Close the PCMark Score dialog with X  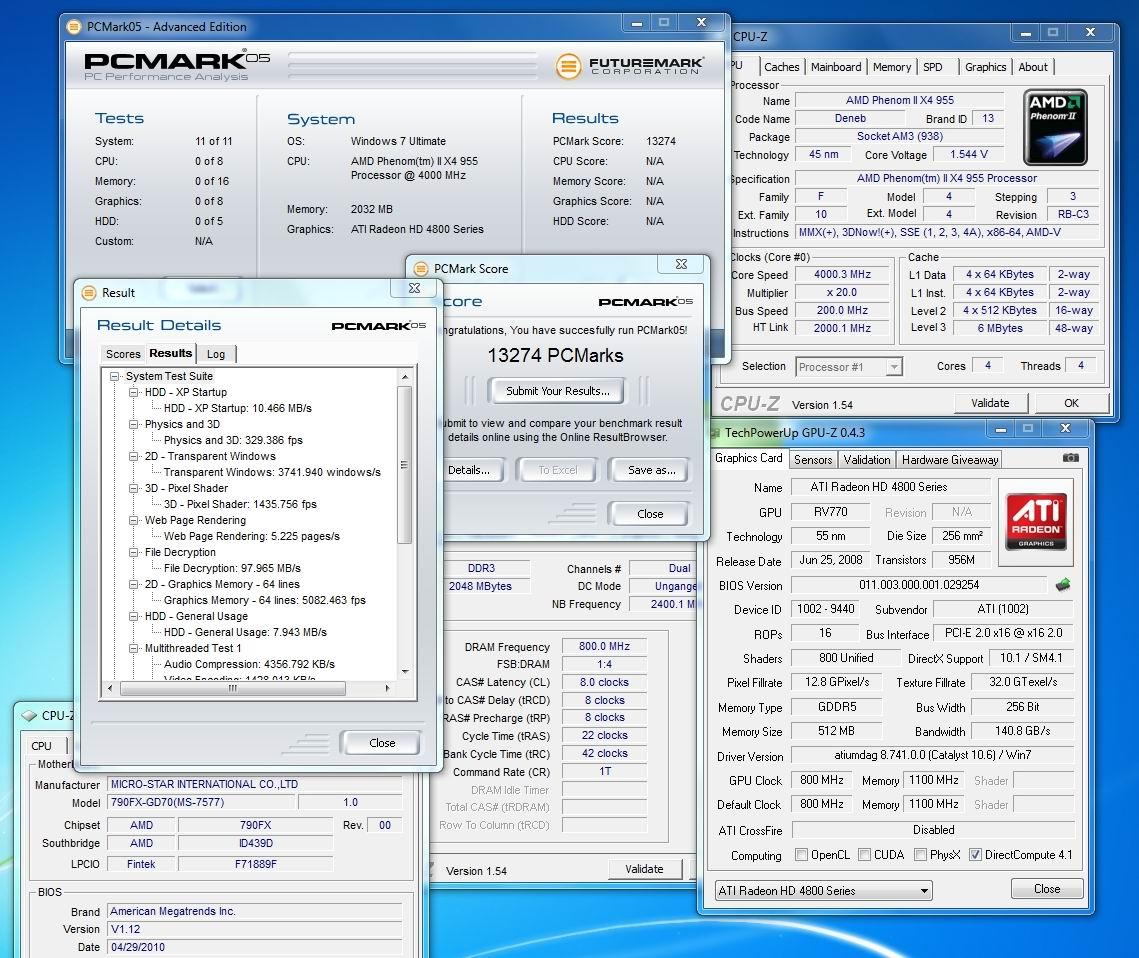(681, 264)
